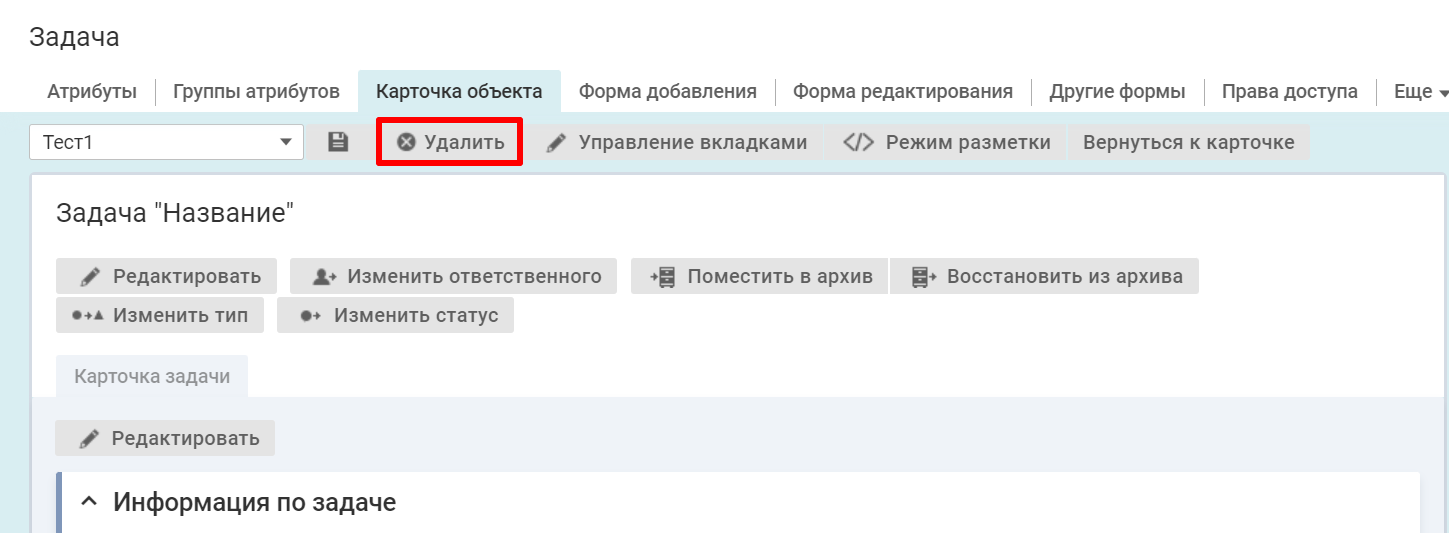Screen dimensions: 1449x533
Task: Click the Изменить статус button
Action: 396,315
